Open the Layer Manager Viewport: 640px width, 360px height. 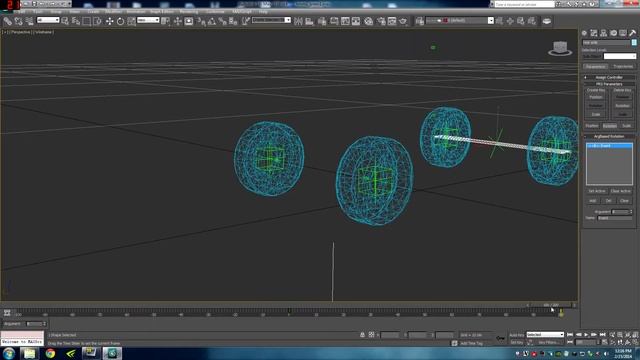coord(322,21)
